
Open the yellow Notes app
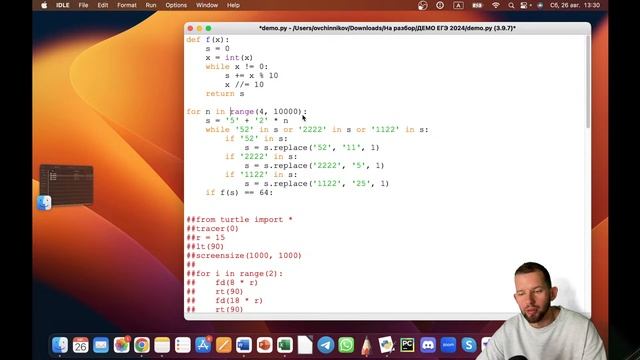[x=162, y=345]
